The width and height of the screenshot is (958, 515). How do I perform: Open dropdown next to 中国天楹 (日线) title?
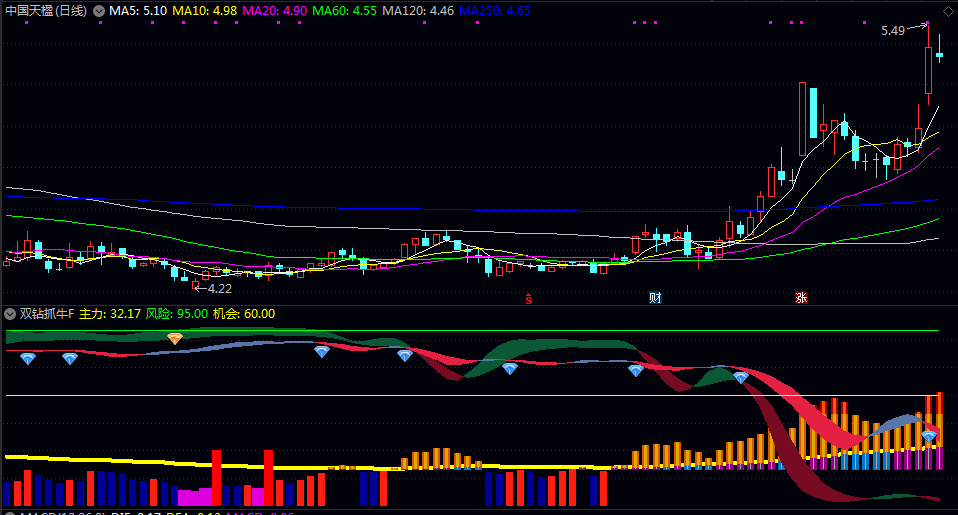pos(97,11)
